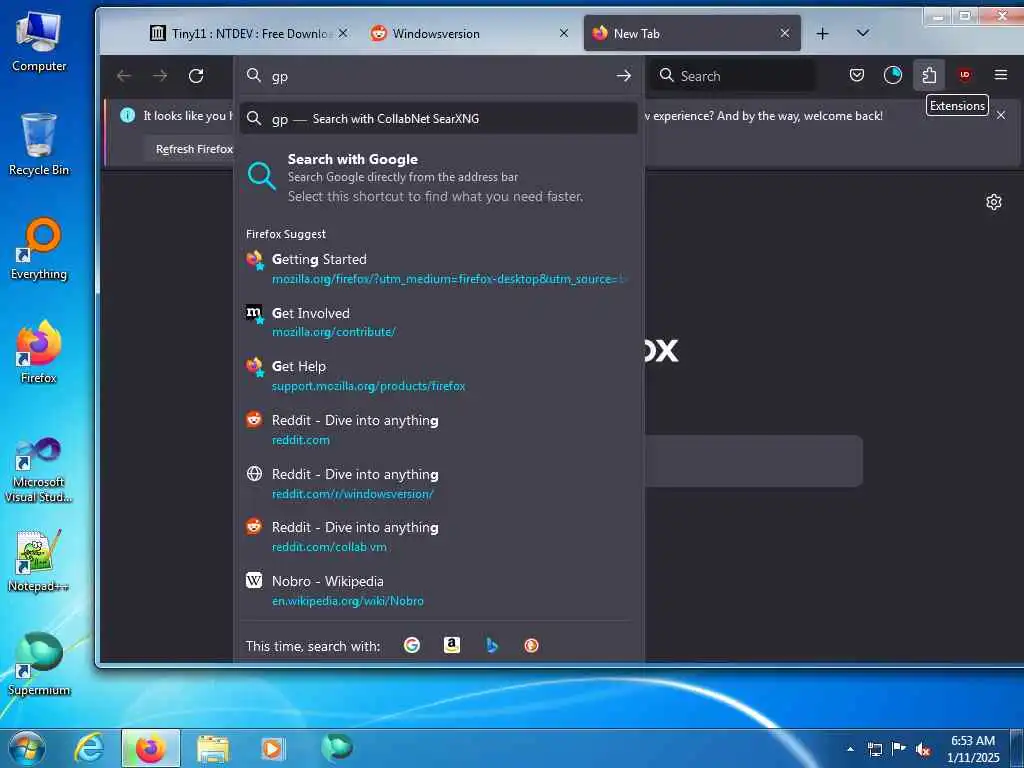This screenshot has width=1024, height=768.
Task: Open Internet Explorer from taskbar
Action: pos(89,748)
